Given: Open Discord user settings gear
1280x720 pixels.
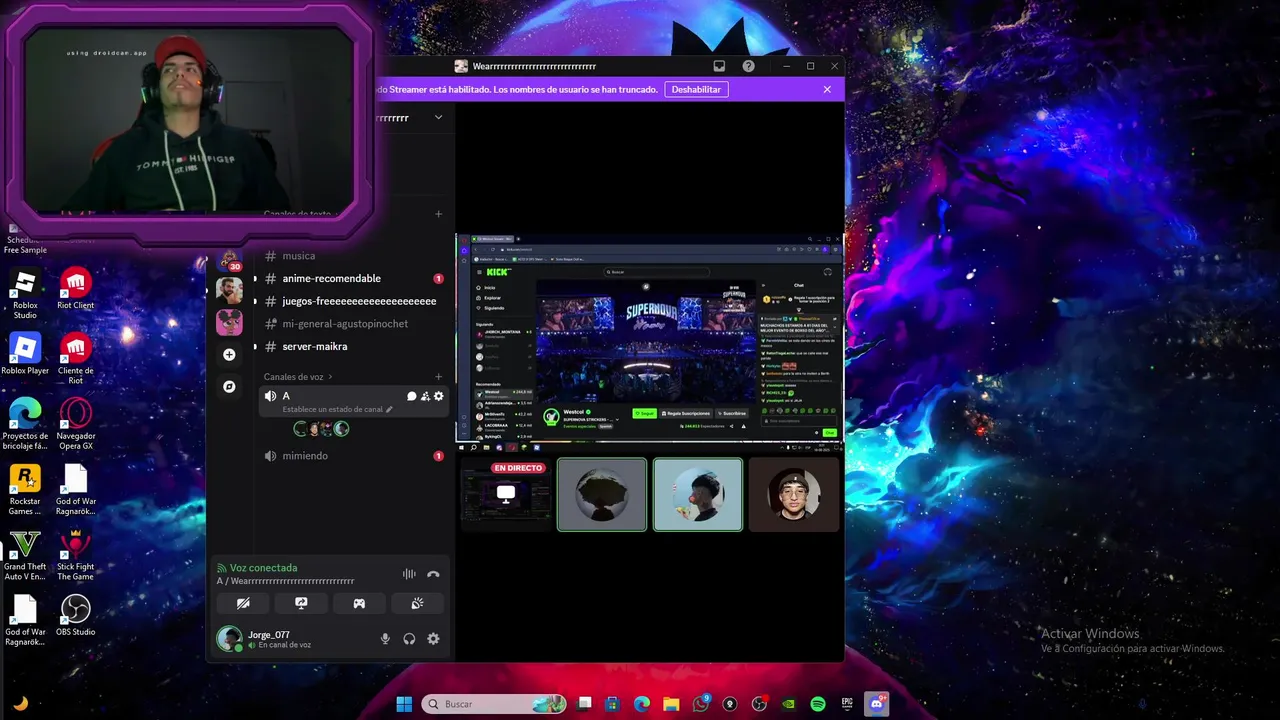Looking at the screenshot, I should pos(433,639).
